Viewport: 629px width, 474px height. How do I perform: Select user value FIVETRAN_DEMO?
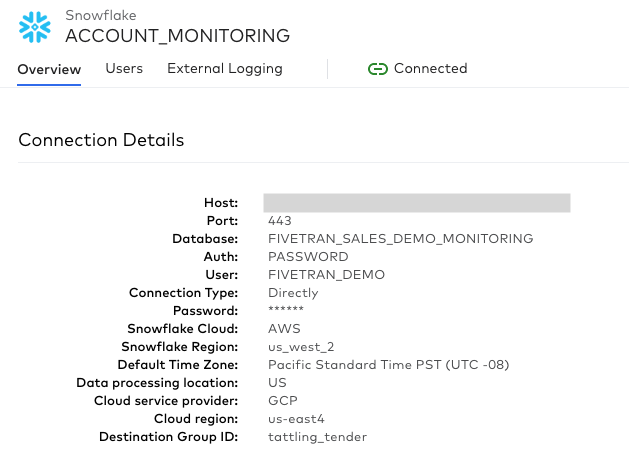[x=326, y=275]
